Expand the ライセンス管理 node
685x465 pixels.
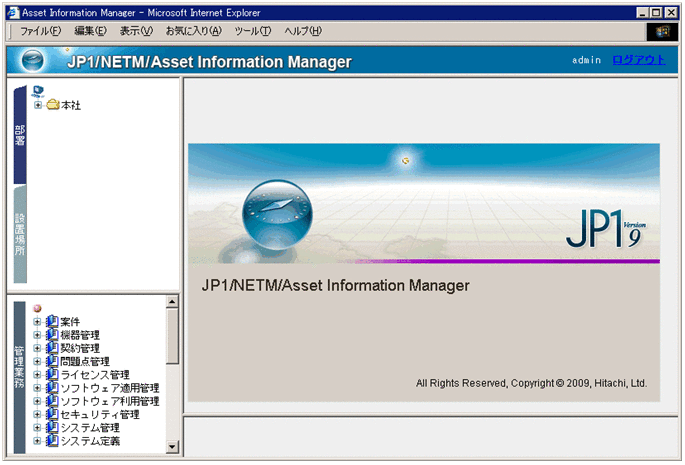[x=37, y=375]
